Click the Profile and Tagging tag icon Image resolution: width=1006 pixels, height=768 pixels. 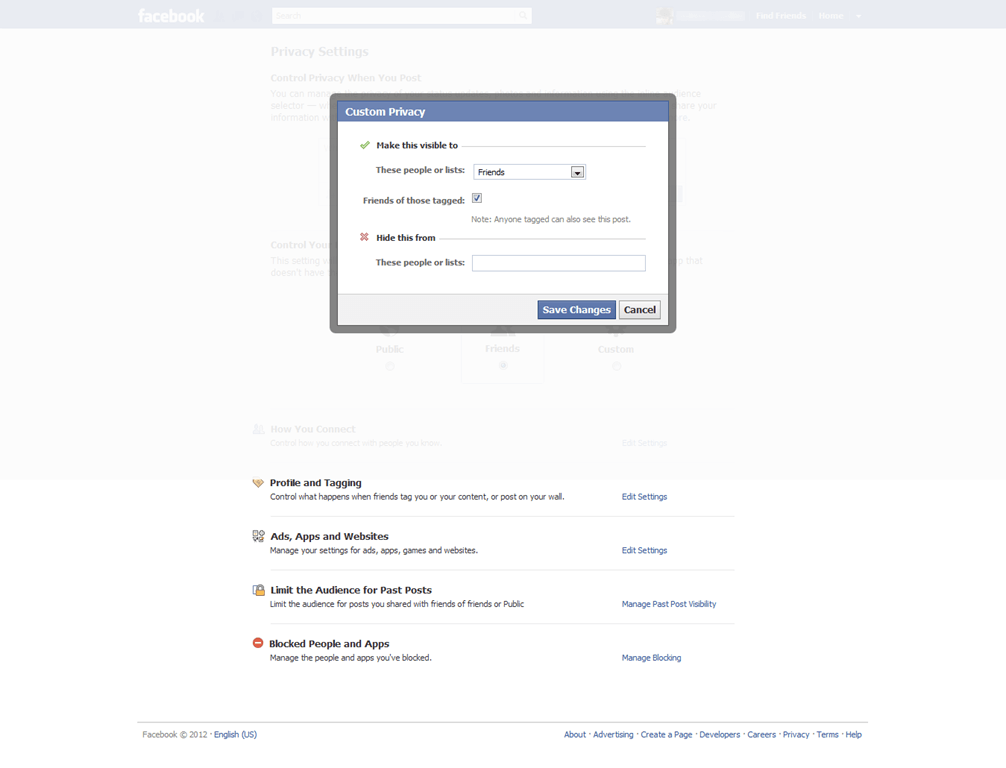[258, 482]
